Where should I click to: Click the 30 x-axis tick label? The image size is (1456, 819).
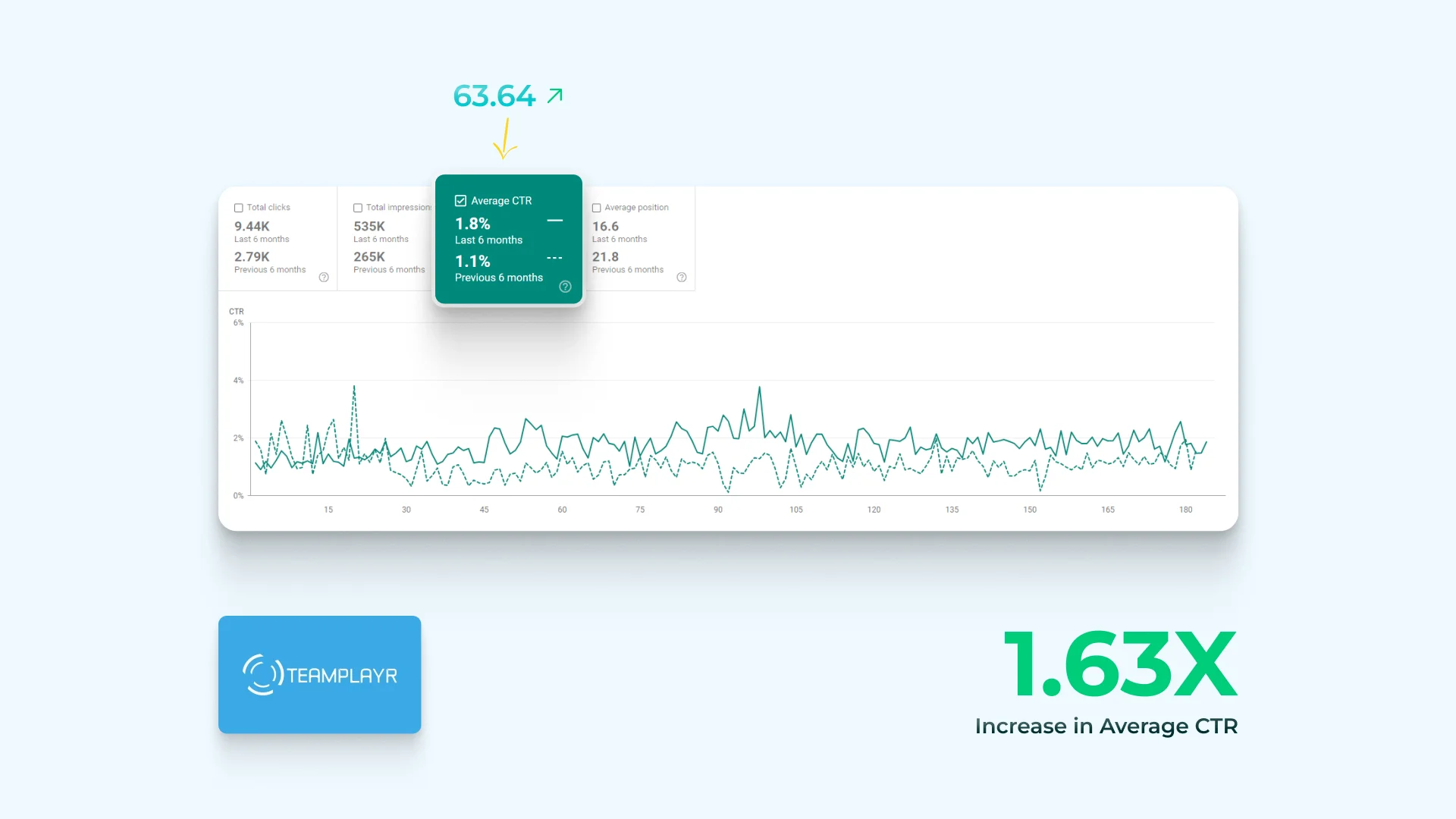click(x=406, y=510)
